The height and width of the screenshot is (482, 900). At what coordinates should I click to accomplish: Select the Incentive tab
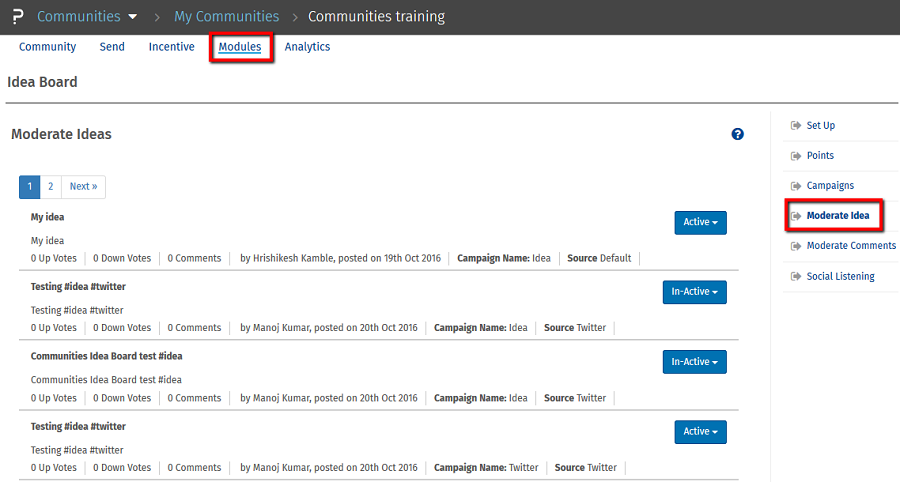(x=171, y=47)
